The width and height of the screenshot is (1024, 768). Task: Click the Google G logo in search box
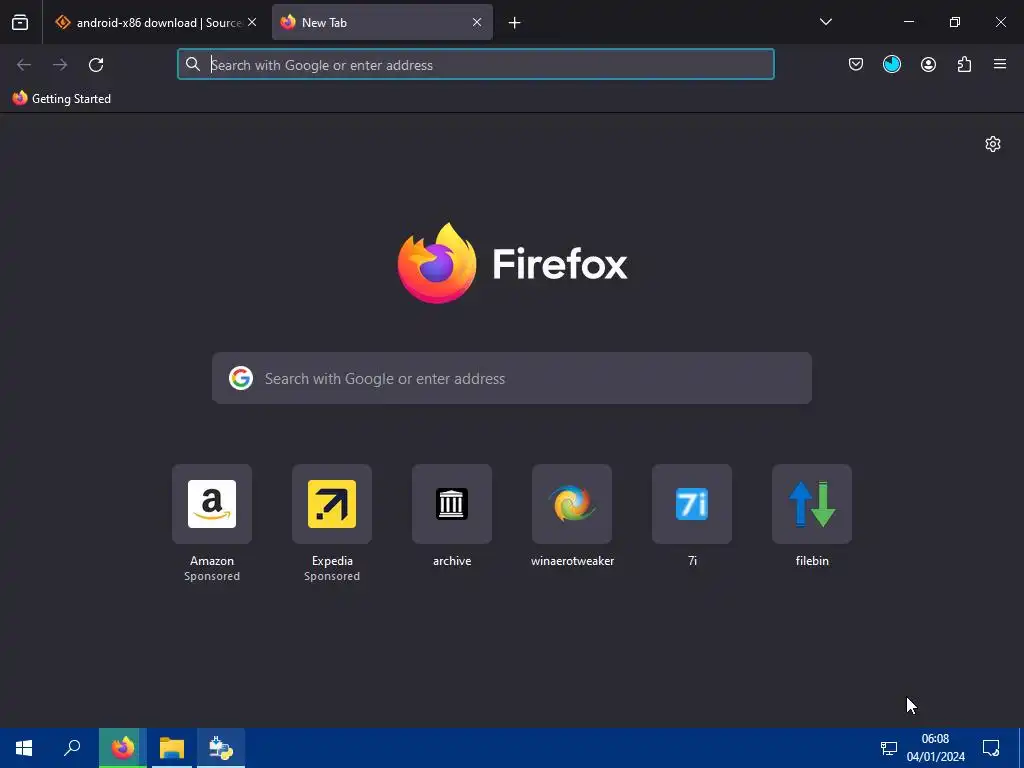[x=241, y=378]
